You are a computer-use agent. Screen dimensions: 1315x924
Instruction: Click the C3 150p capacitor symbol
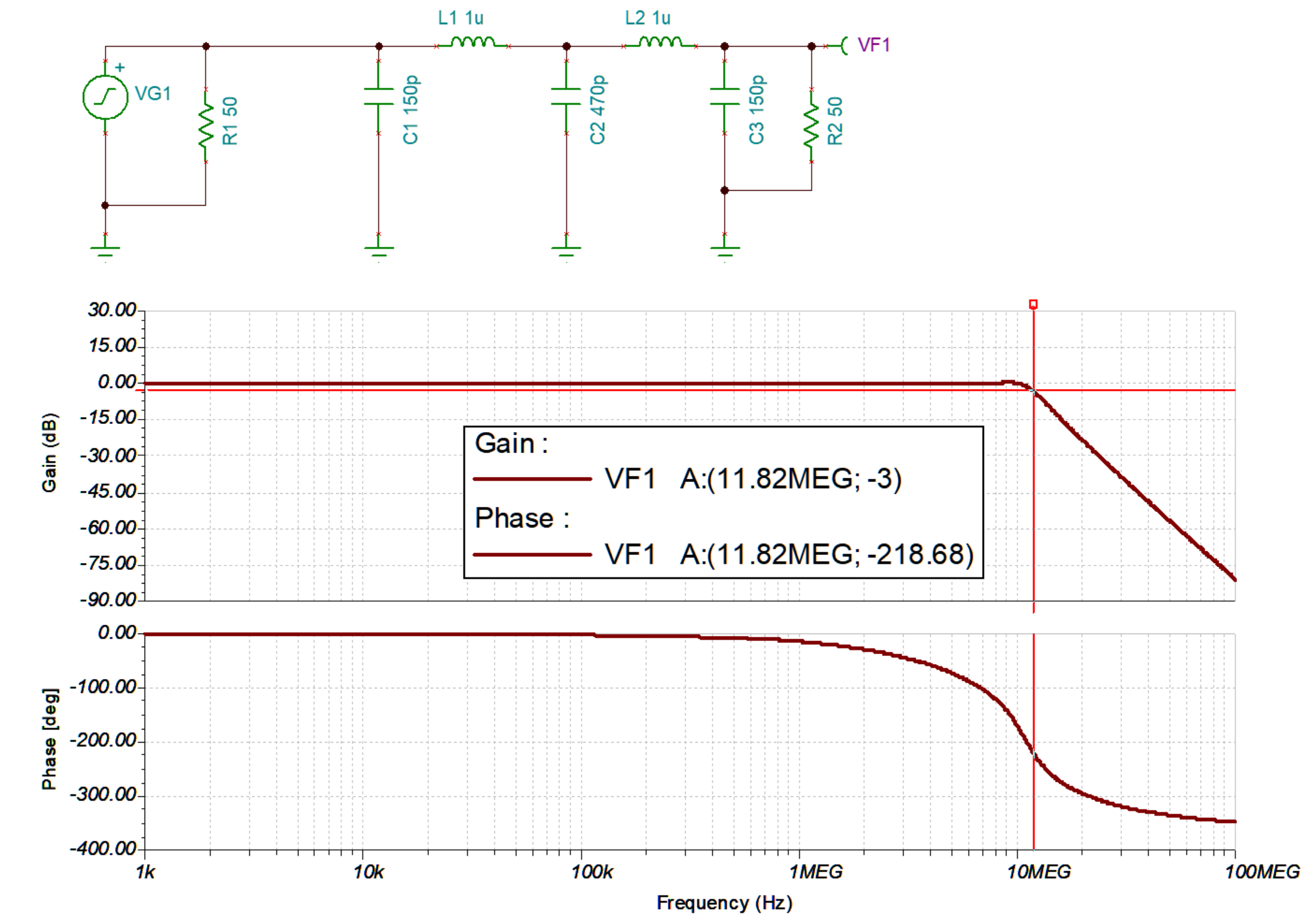click(x=725, y=97)
